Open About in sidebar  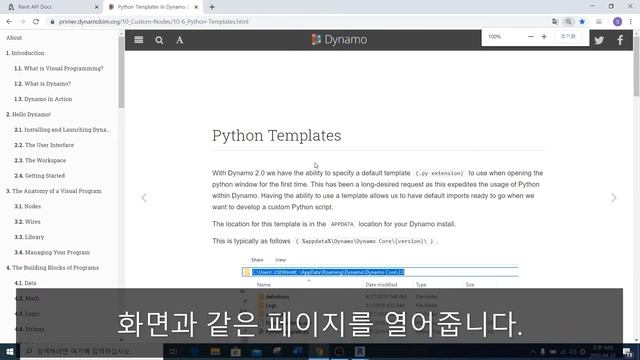point(14,38)
